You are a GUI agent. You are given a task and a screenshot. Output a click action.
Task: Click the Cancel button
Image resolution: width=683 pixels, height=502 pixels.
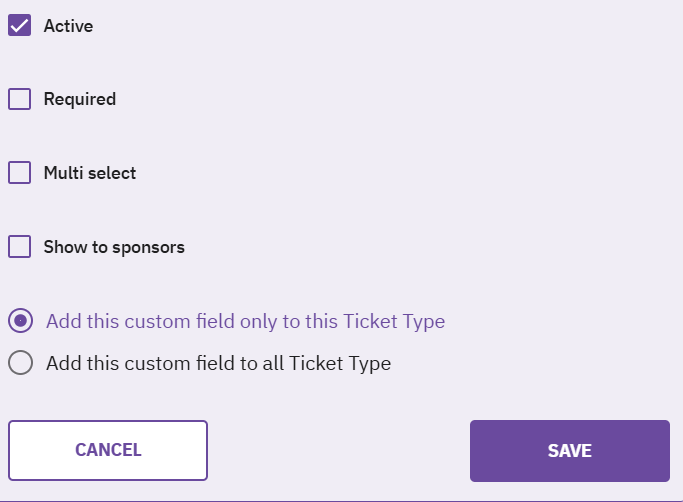[x=108, y=450]
